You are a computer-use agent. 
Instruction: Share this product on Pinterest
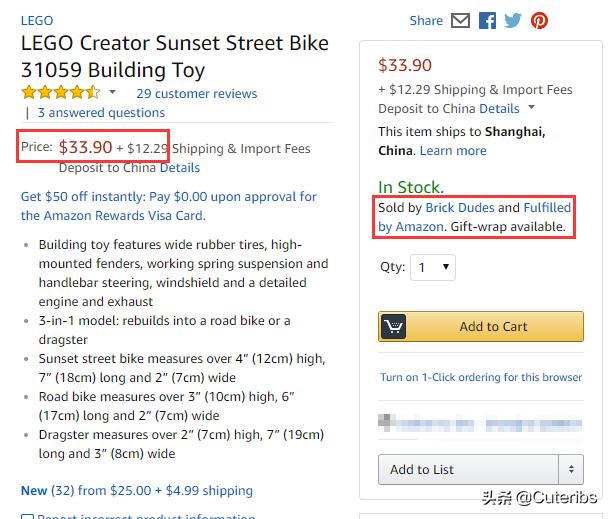[x=539, y=20]
